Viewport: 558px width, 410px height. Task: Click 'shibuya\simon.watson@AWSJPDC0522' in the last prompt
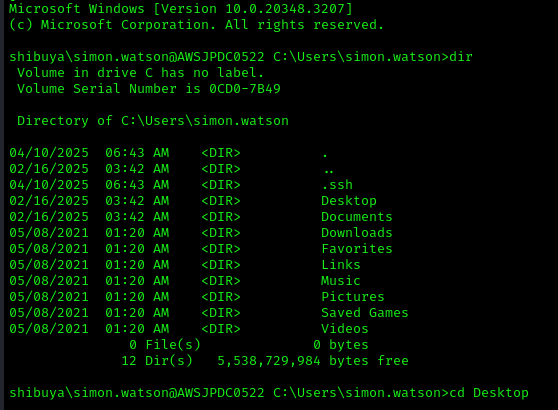pos(137,393)
